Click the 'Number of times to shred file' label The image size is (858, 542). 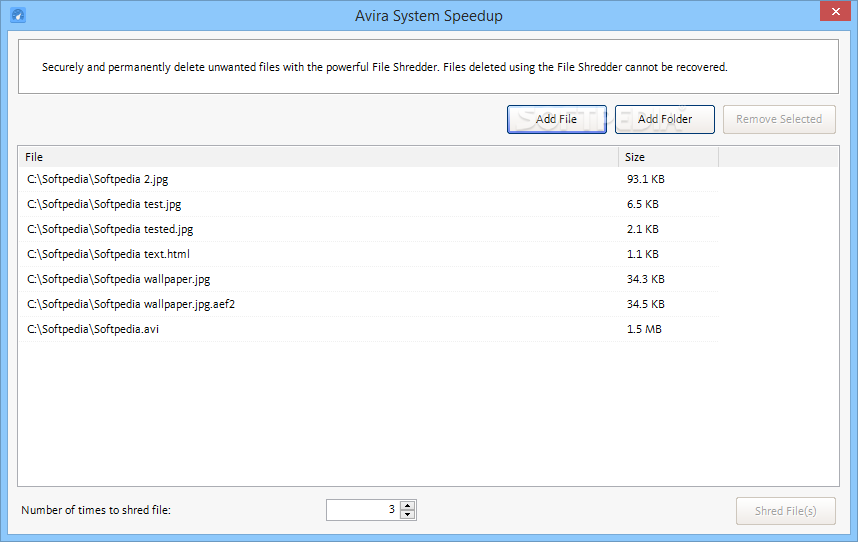[x=96, y=510]
